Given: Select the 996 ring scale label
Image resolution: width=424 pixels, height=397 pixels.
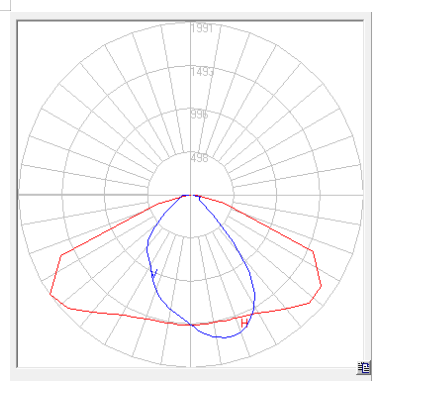Looking at the screenshot, I should click(199, 115).
